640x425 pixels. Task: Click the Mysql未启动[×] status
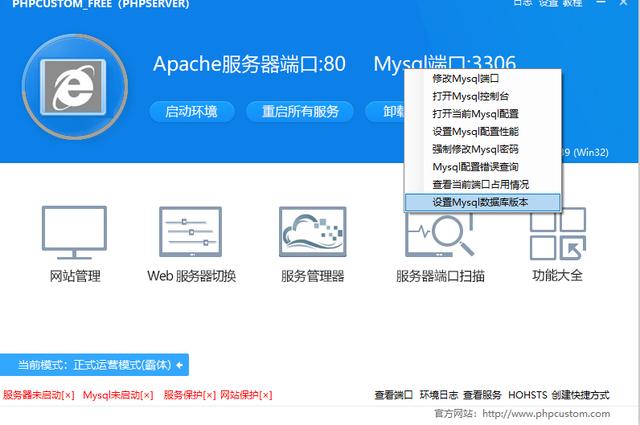point(118,395)
